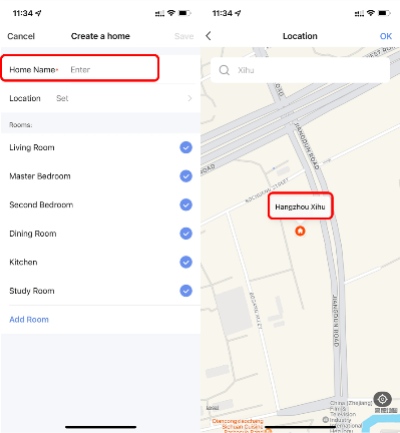
Task: Toggle the Study Room checkmark
Action: pyautogui.click(x=186, y=291)
